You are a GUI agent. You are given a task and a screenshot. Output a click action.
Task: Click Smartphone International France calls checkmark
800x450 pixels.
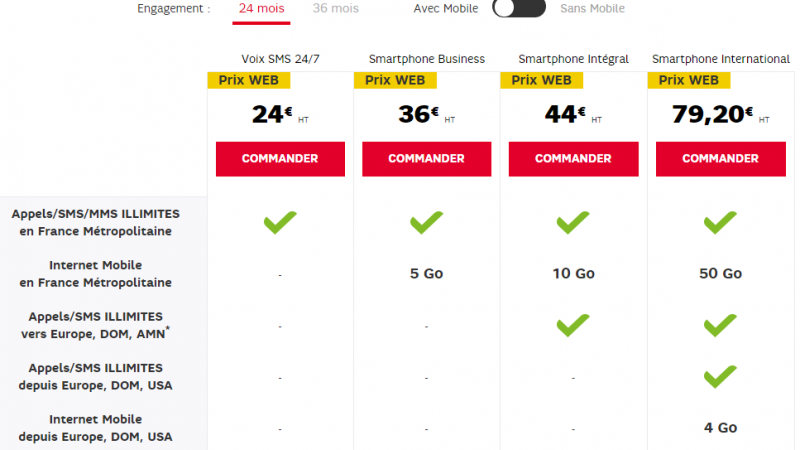point(720,222)
